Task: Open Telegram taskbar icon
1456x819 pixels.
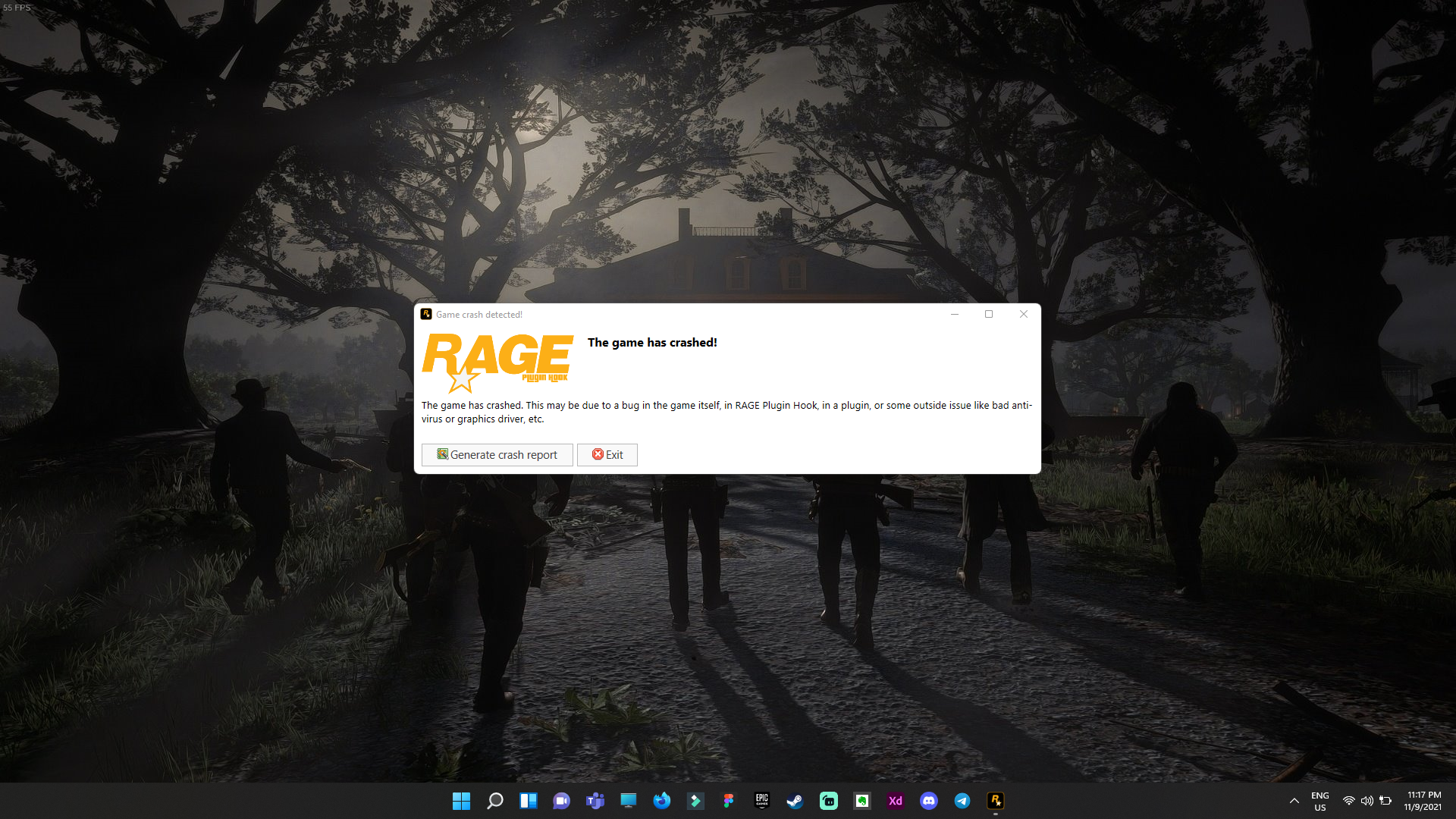Action: pyautogui.click(x=962, y=801)
